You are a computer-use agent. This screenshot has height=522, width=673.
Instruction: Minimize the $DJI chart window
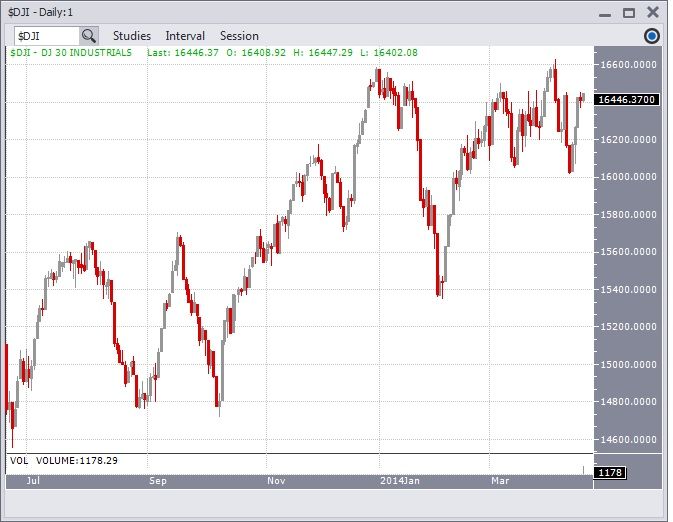(x=605, y=14)
